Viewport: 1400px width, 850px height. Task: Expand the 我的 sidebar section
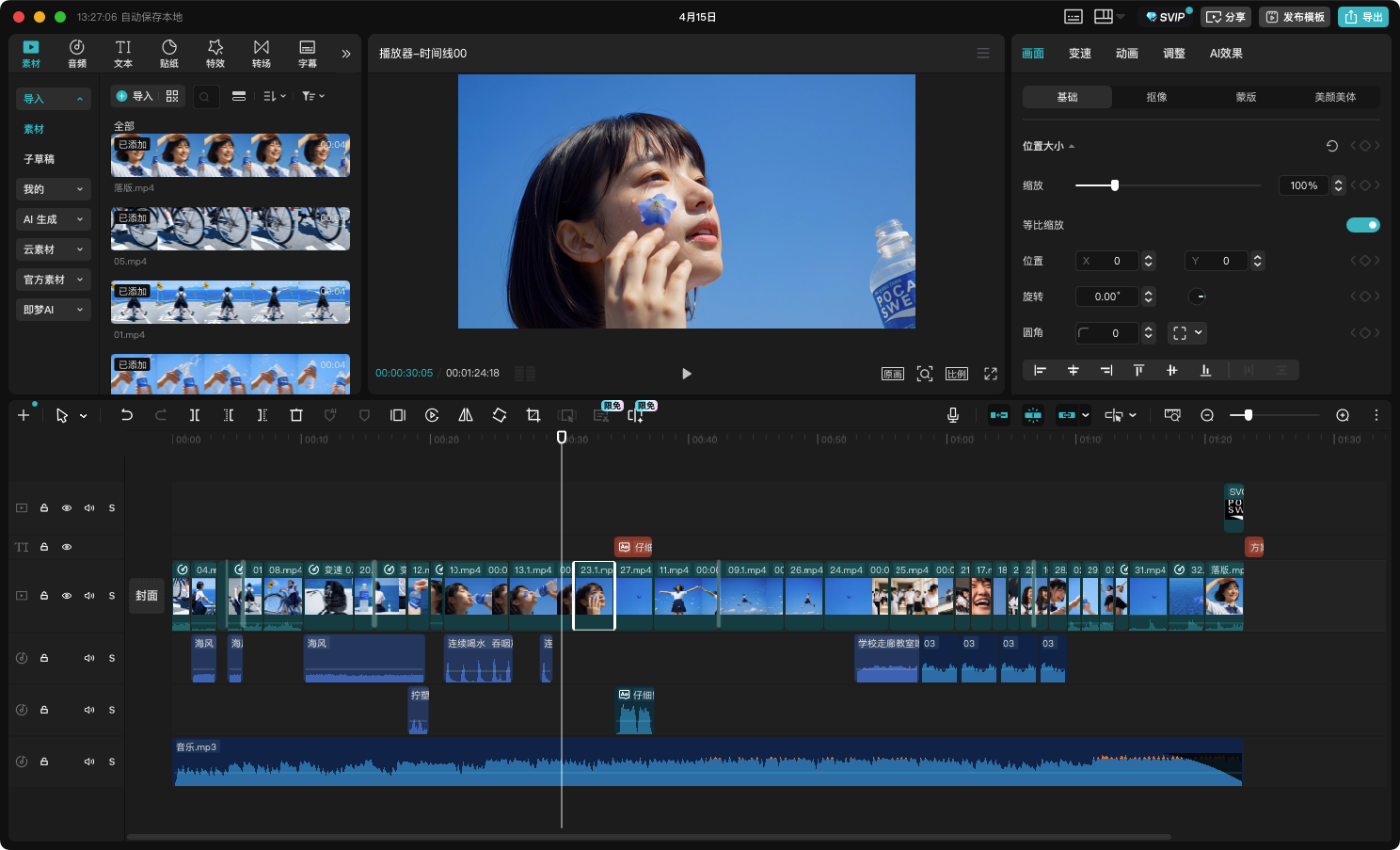tap(53, 189)
